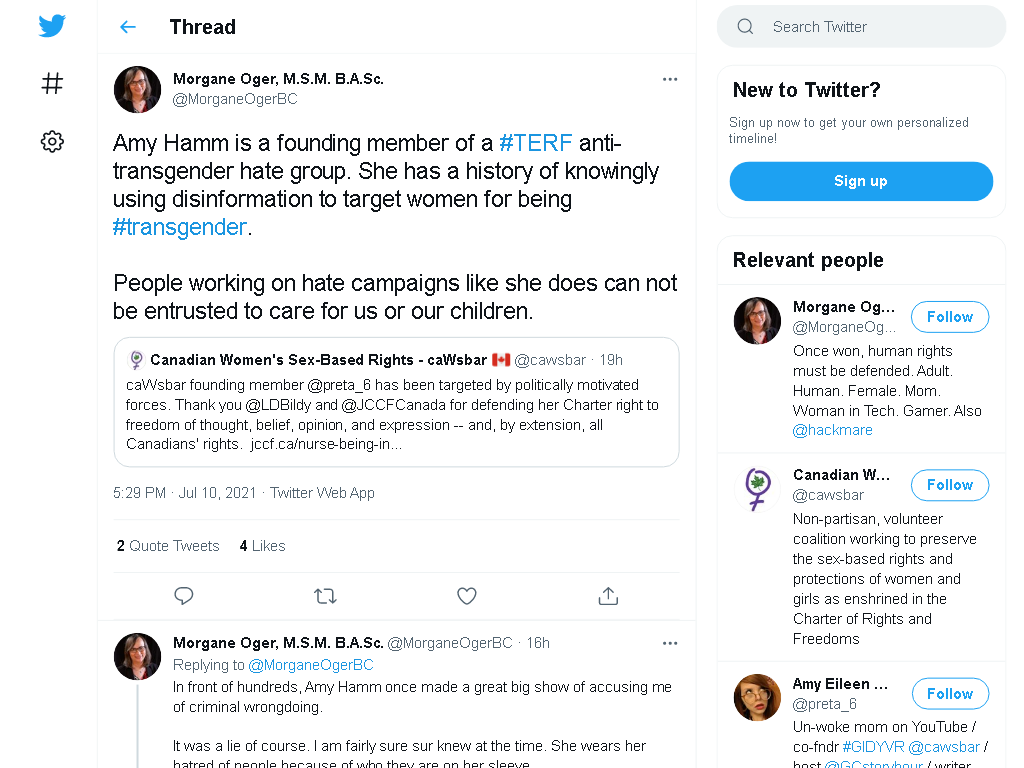Open the #TERF hashtag link
This screenshot has height=768, width=1024.
(536, 142)
